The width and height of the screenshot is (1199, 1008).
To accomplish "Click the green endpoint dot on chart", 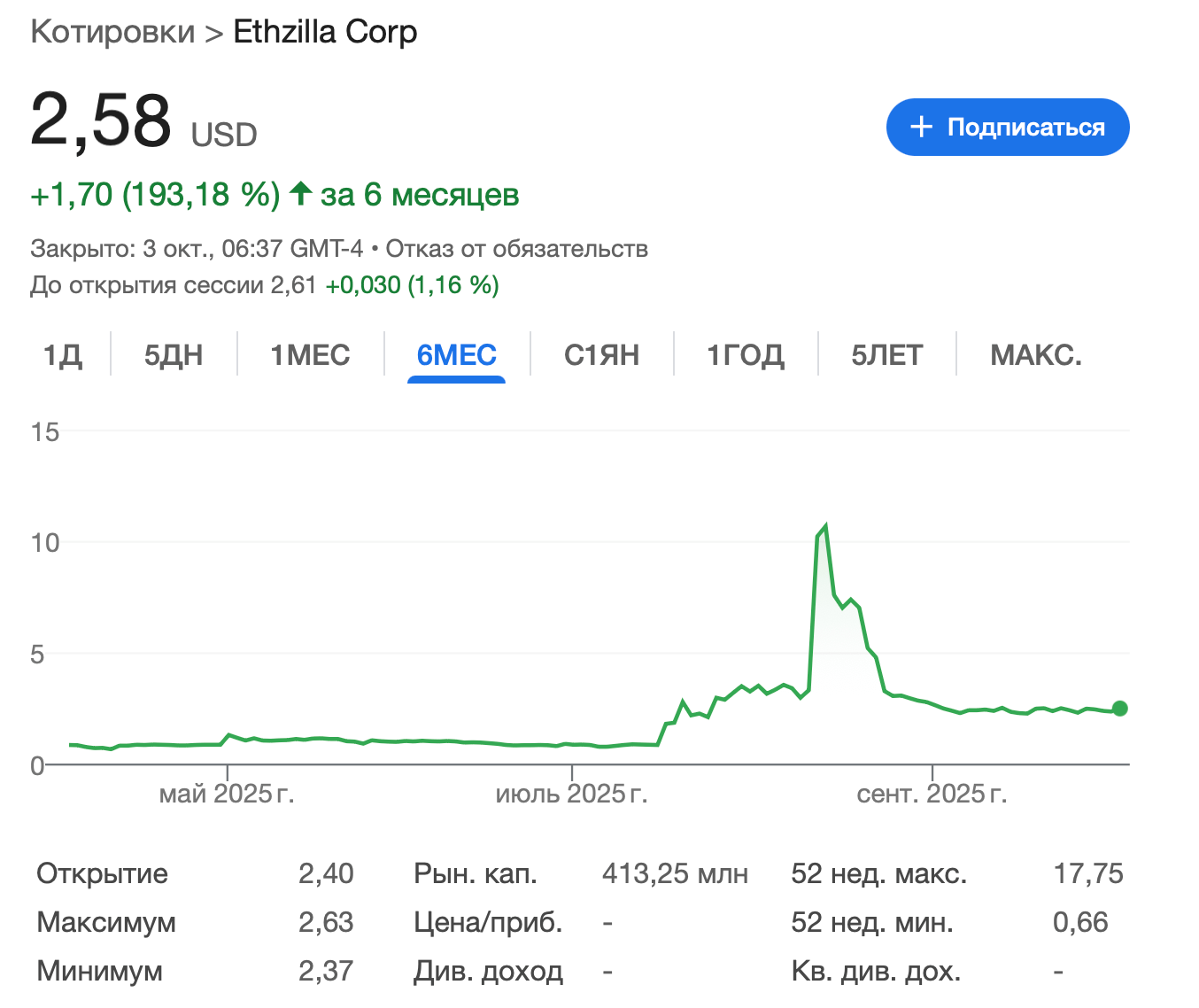I will pyautogui.click(x=1119, y=708).
